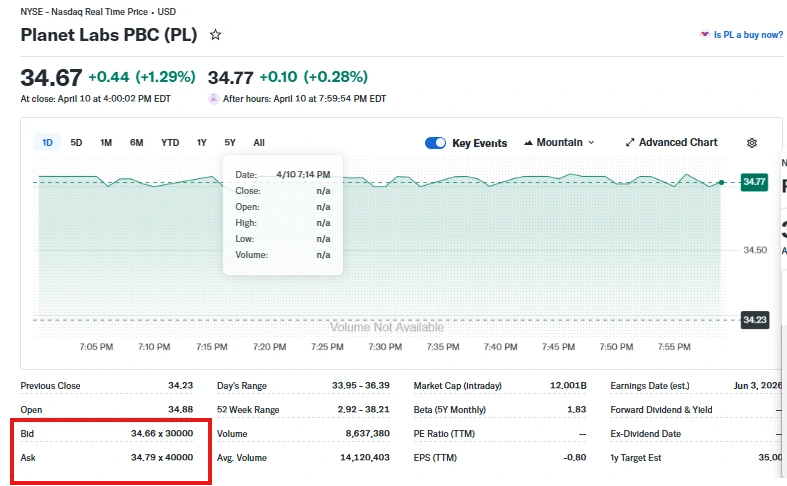Screen dimensions: 787x486
Task: Open the Mountain chart type dropdown
Action: pos(559,143)
